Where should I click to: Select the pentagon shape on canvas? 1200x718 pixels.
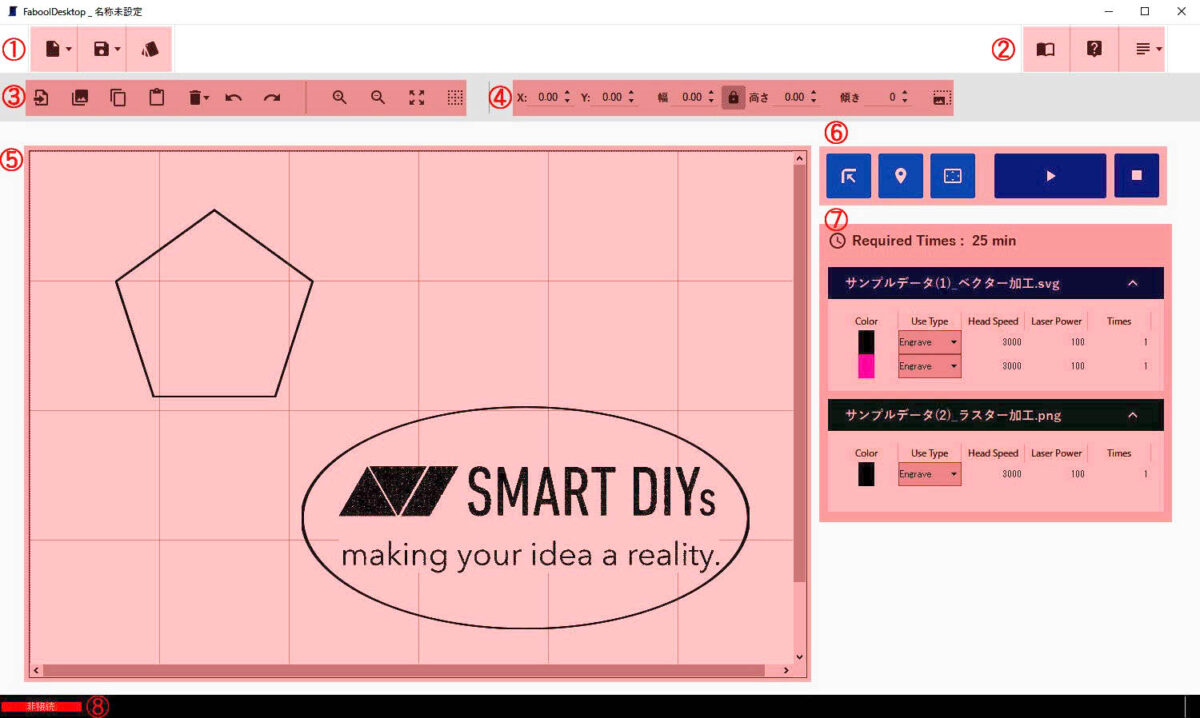tap(214, 304)
